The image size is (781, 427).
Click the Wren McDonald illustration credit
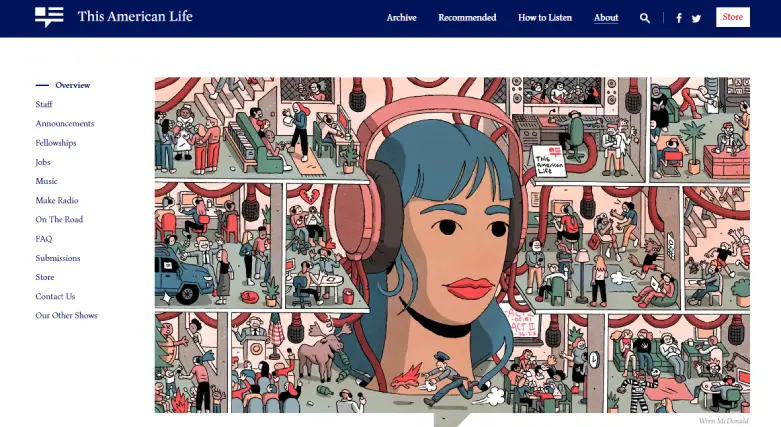[x=724, y=421]
